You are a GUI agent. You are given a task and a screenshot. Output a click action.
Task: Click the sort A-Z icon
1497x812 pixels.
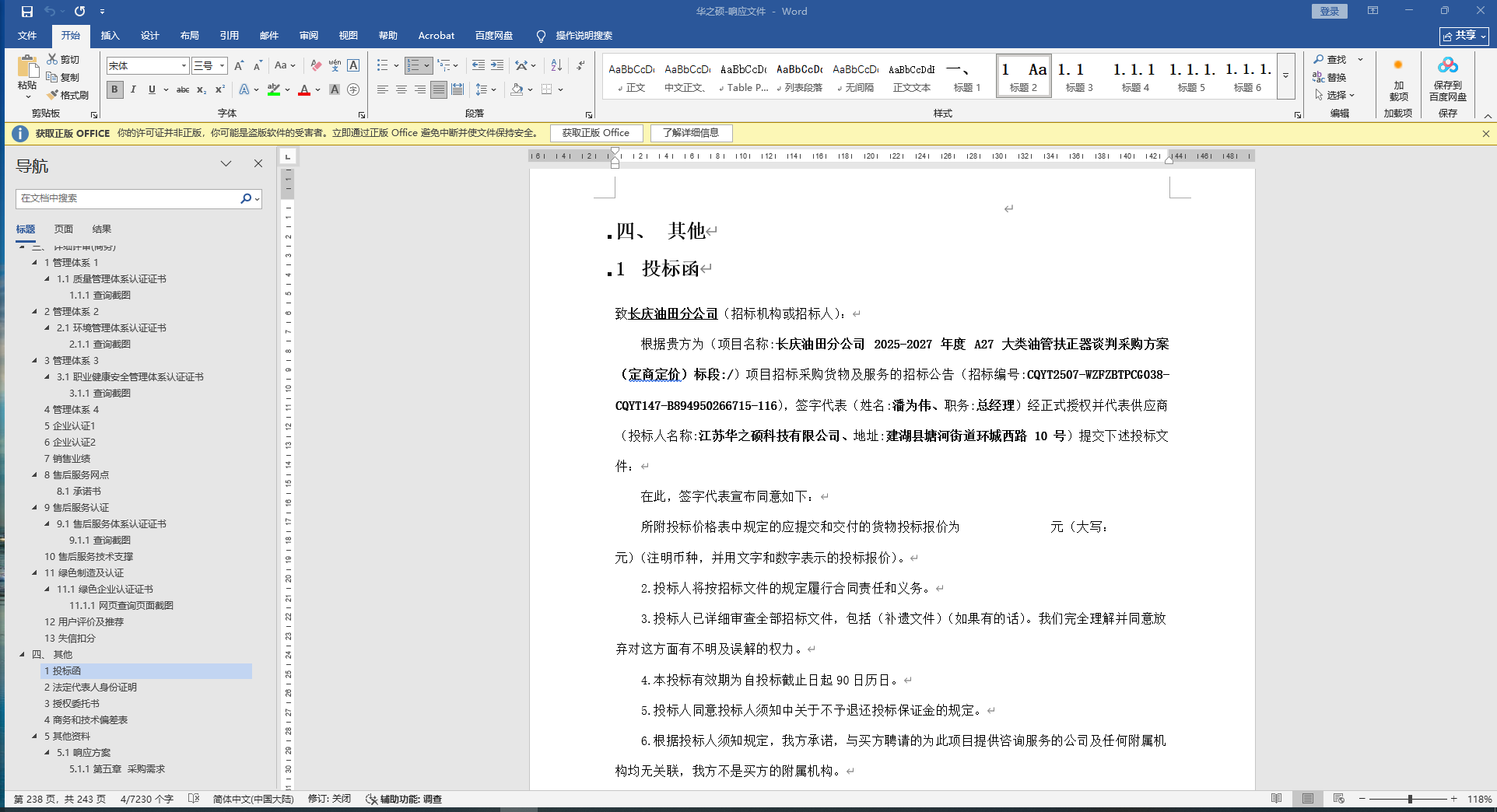[556, 66]
